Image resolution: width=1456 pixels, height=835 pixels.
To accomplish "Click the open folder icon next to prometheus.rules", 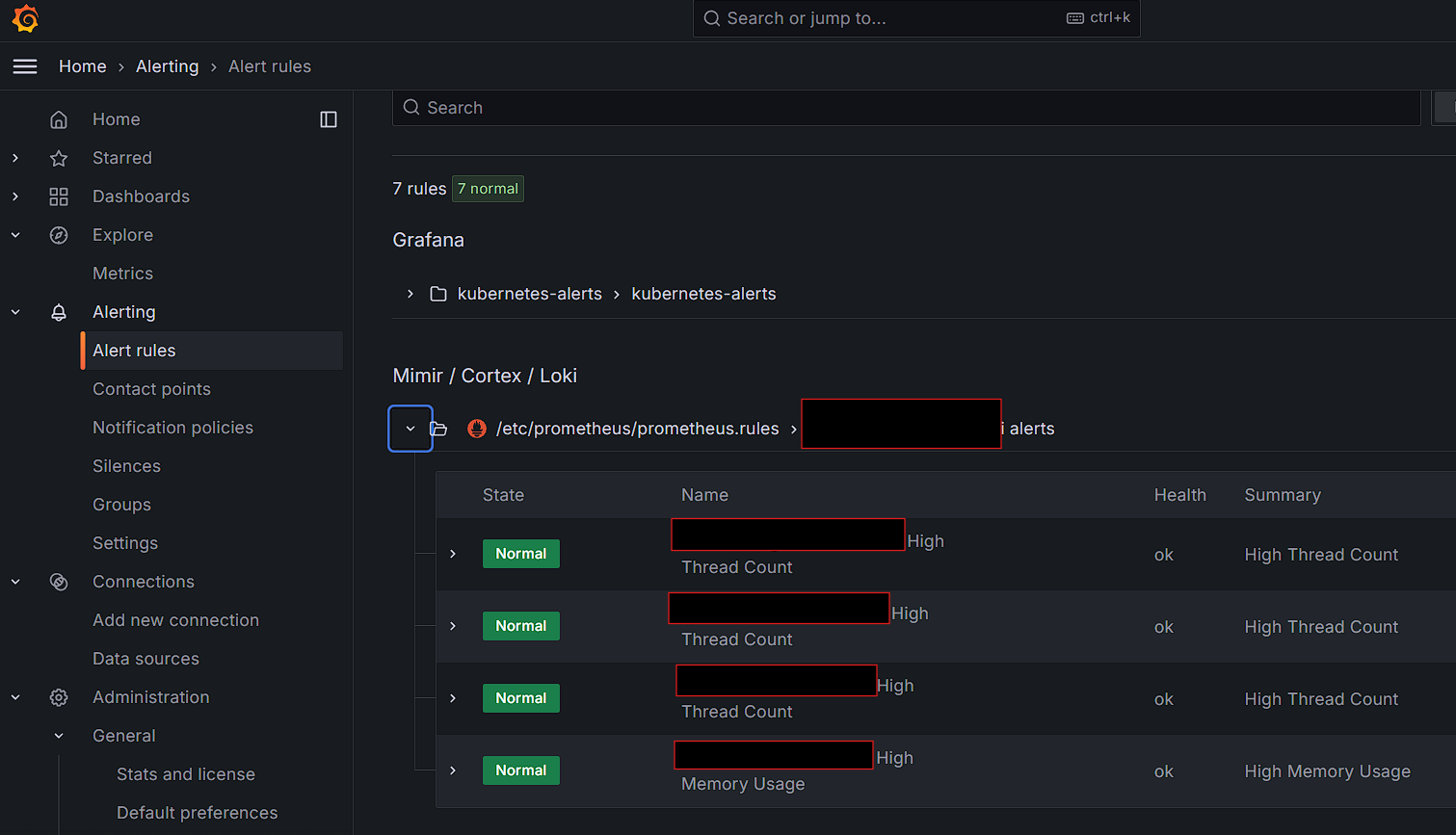I will coord(438,429).
